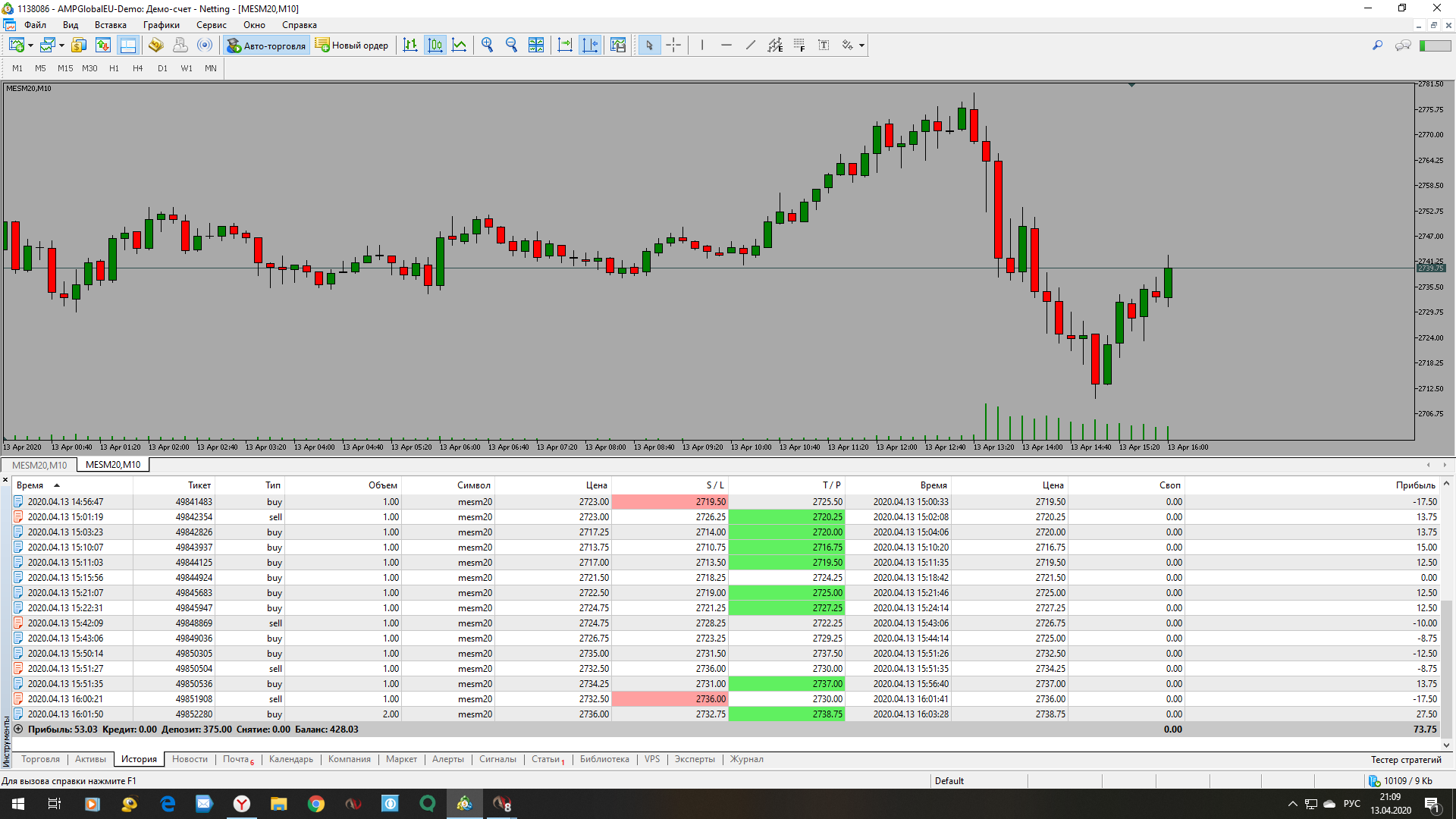Toggle the Авто-торговля button
The height and width of the screenshot is (819, 1456).
(x=265, y=45)
